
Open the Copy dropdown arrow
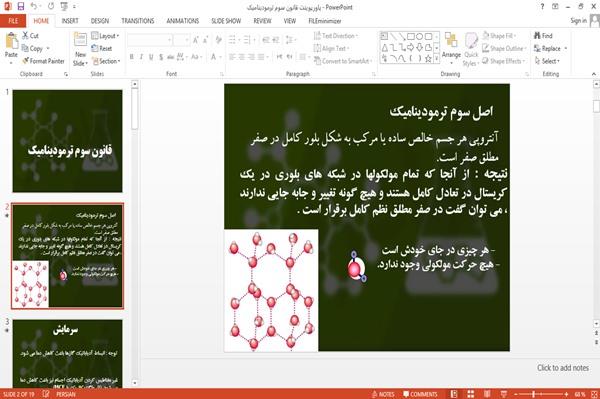coord(48,48)
